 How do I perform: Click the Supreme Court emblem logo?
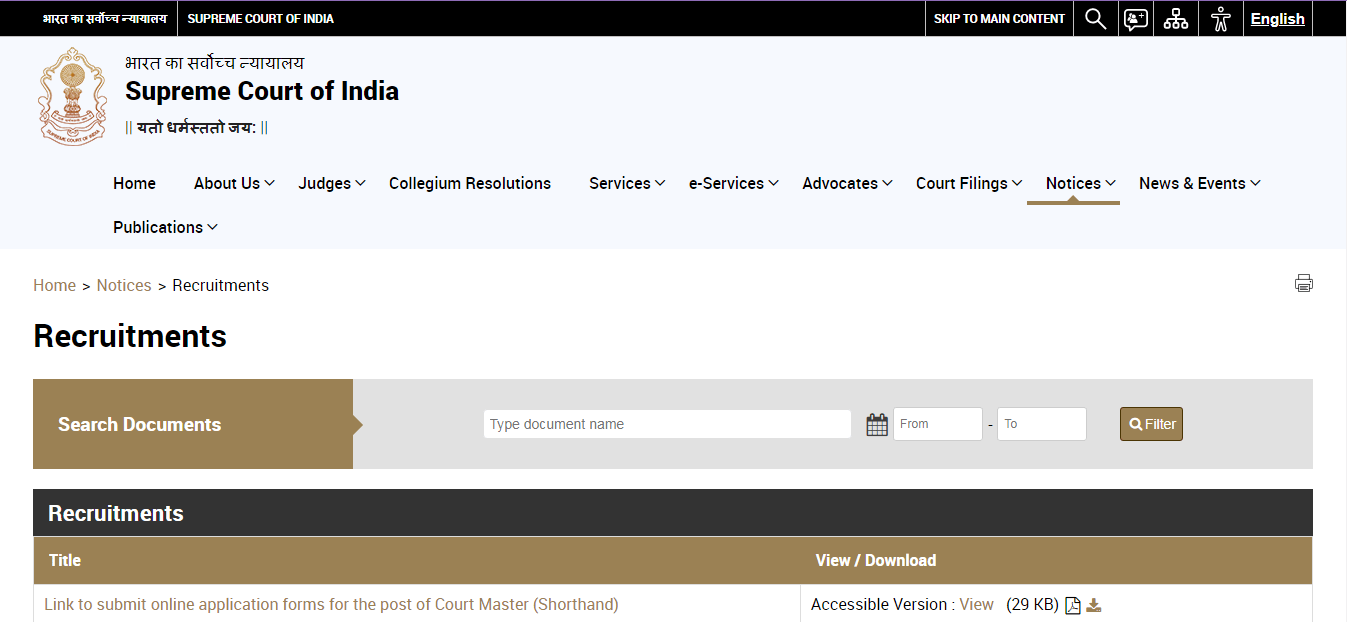point(72,95)
